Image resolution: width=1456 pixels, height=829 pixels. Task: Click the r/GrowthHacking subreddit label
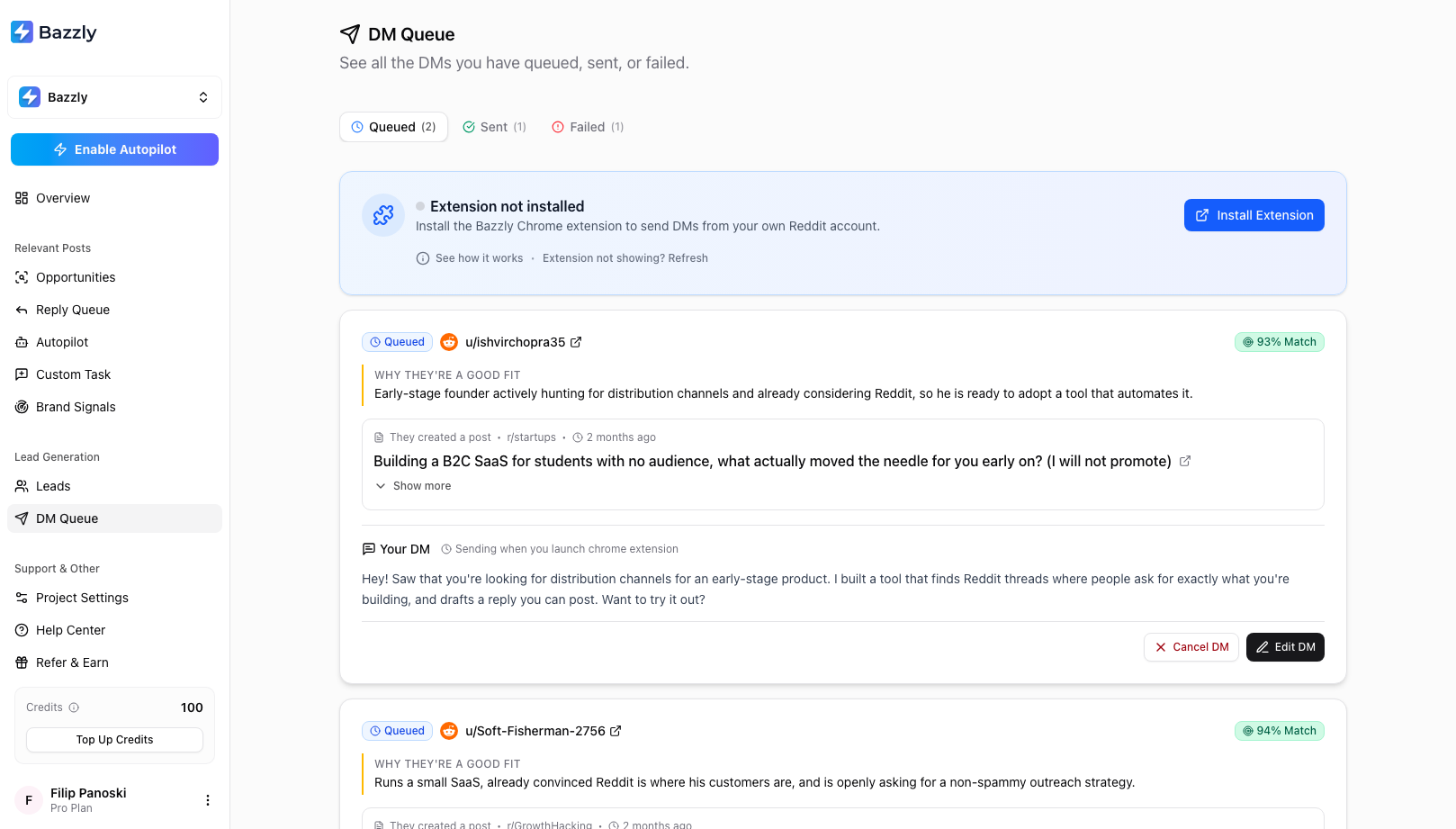click(549, 824)
